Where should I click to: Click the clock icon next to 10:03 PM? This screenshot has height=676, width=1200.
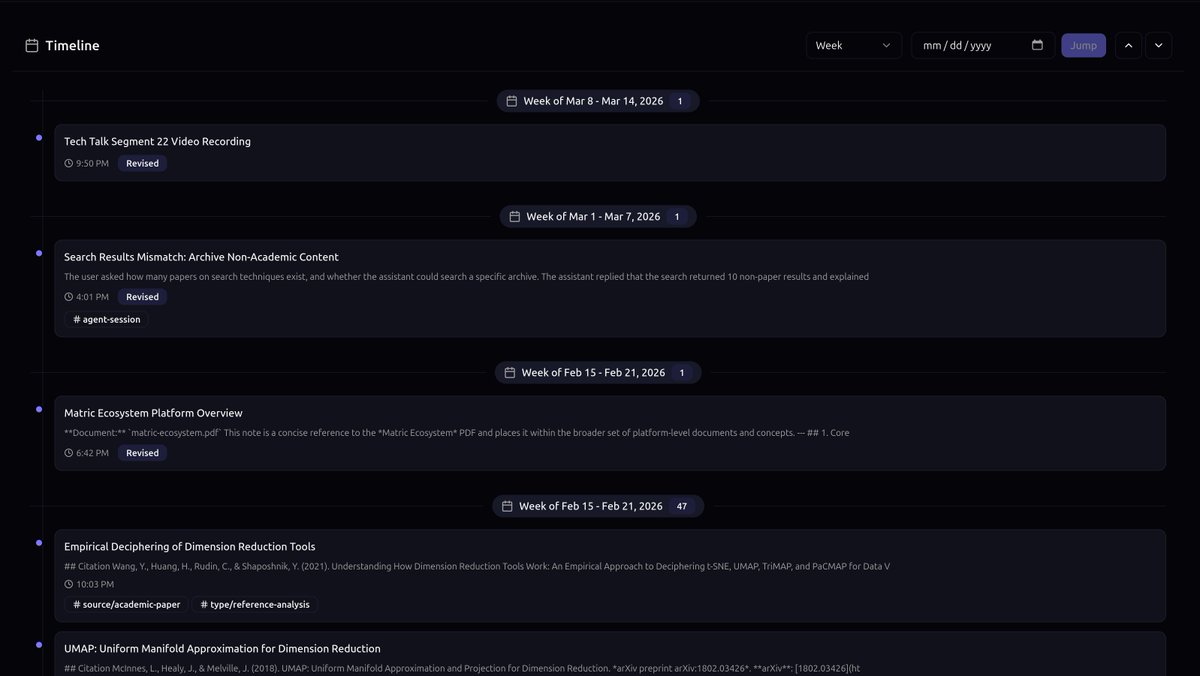(69, 584)
